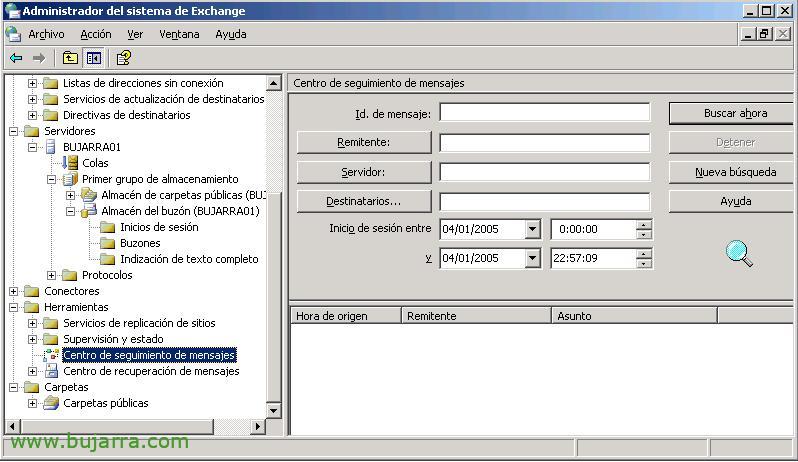Expand Directivas de destinatarios node
Image resolution: width=798 pixels, height=462 pixels.
tap(32, 115)
